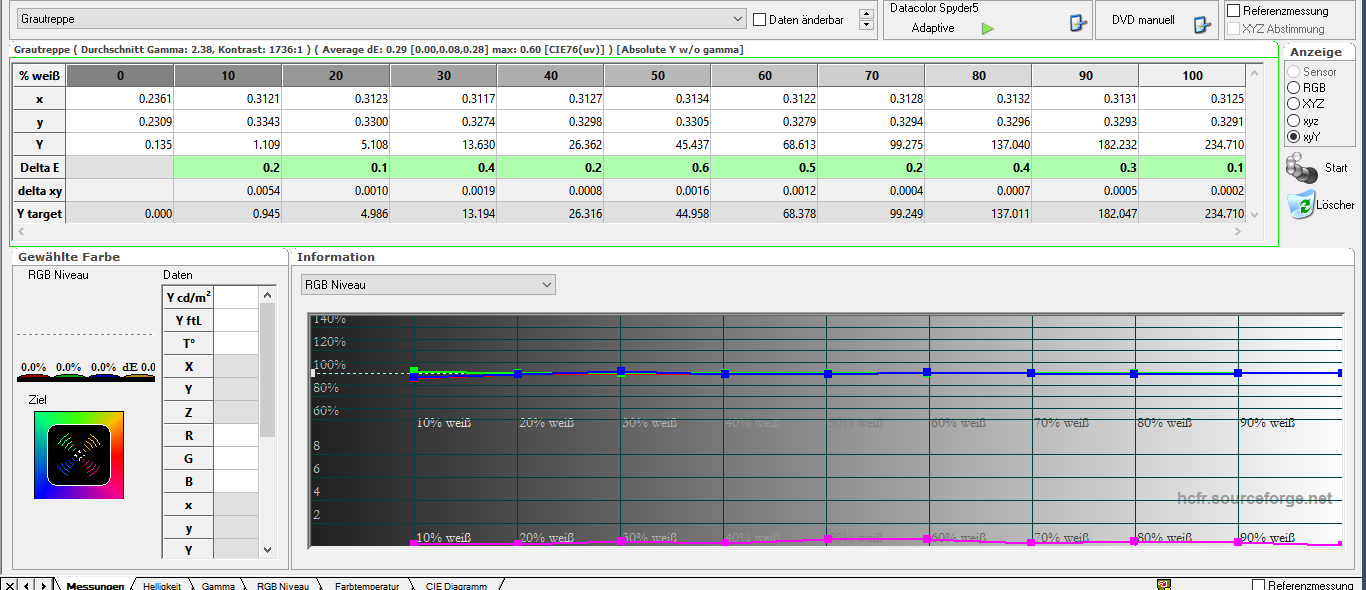
Task: Select Y cell 137.040
Action: [x=978, y=144]
